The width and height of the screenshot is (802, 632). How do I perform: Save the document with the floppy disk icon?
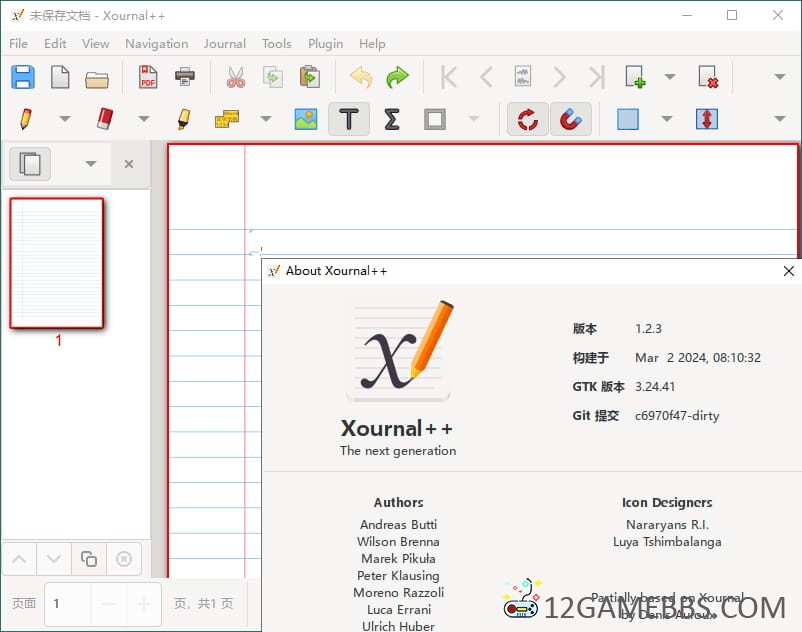pos(23,77)
